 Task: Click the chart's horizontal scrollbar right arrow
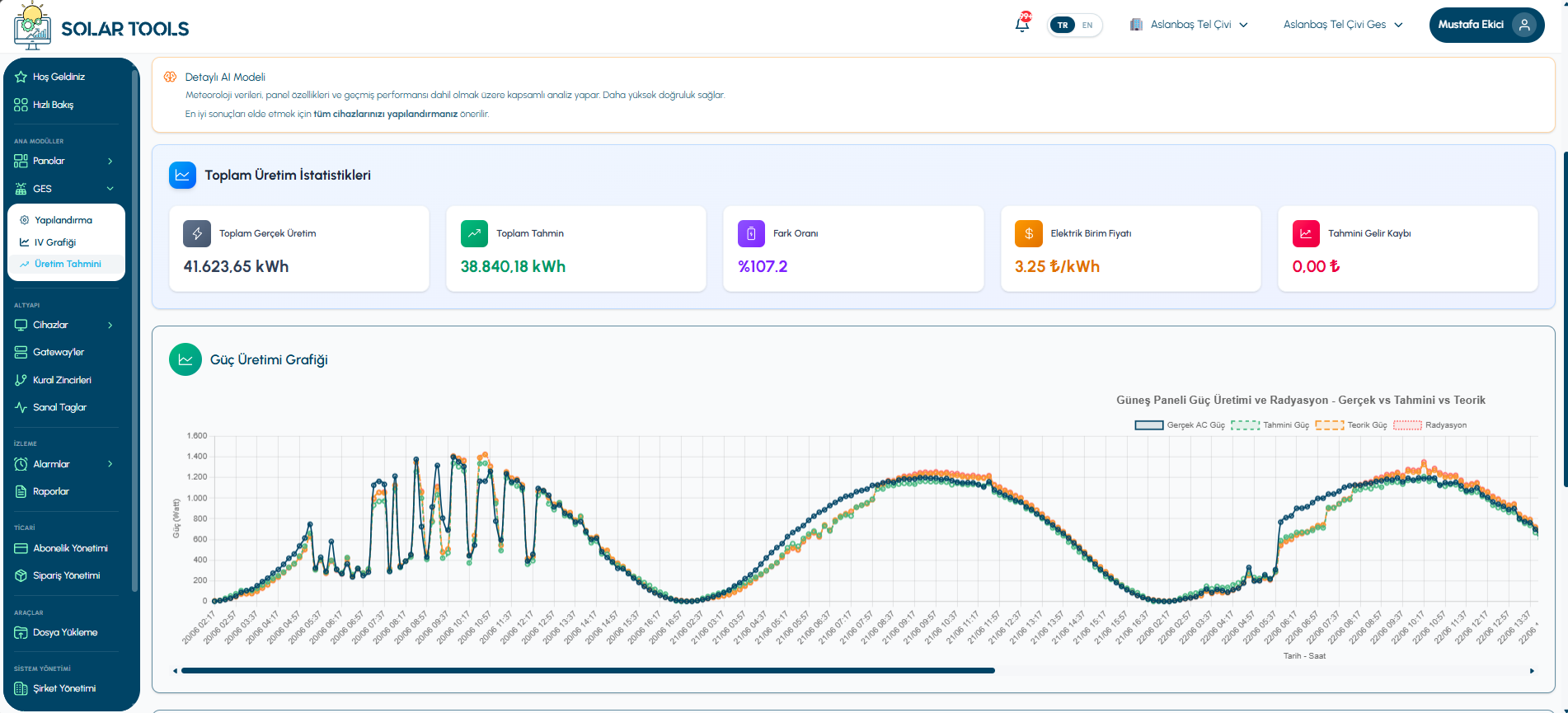(x=1532, y=671)
